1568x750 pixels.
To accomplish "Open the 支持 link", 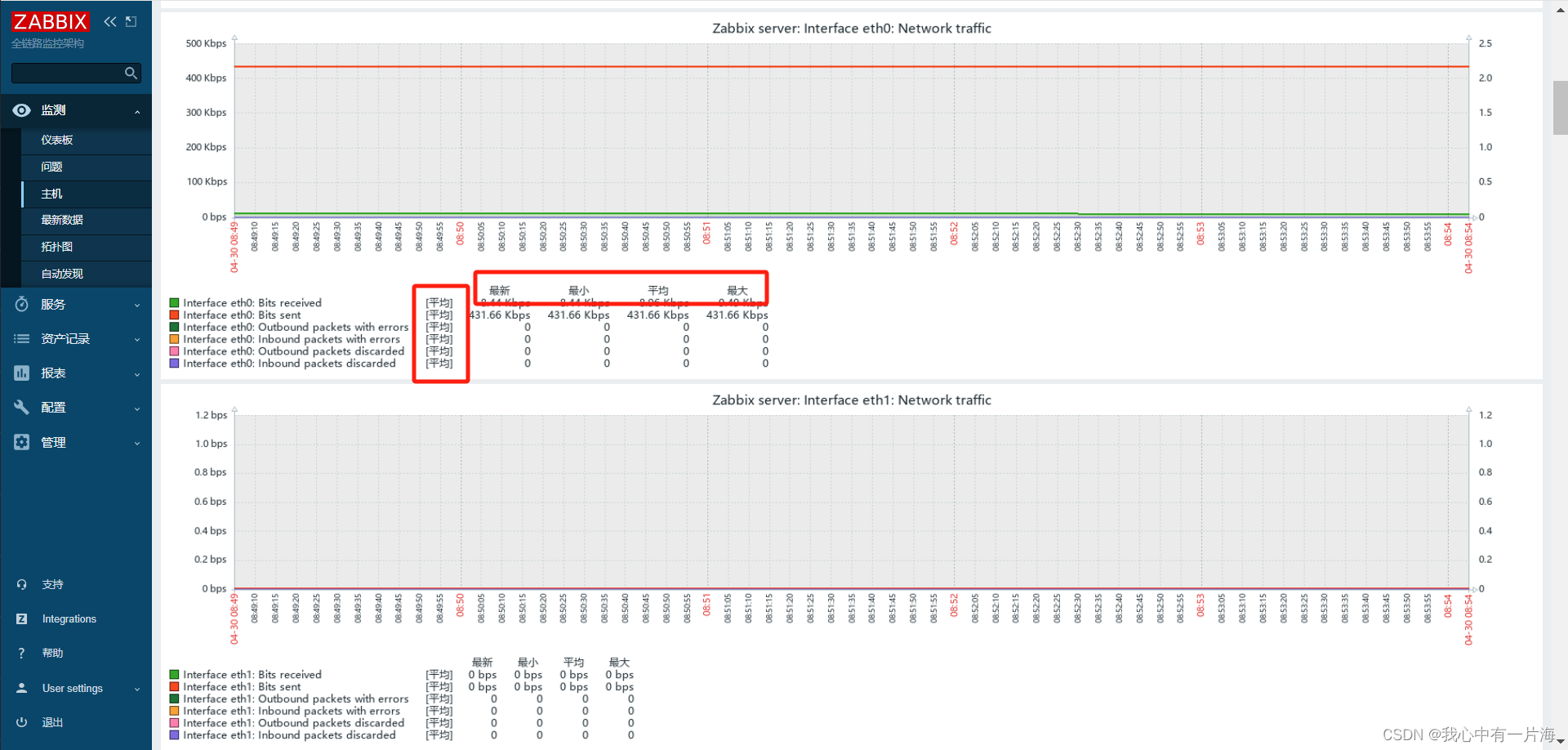I will pyautogui.click(x=52, y=584).
